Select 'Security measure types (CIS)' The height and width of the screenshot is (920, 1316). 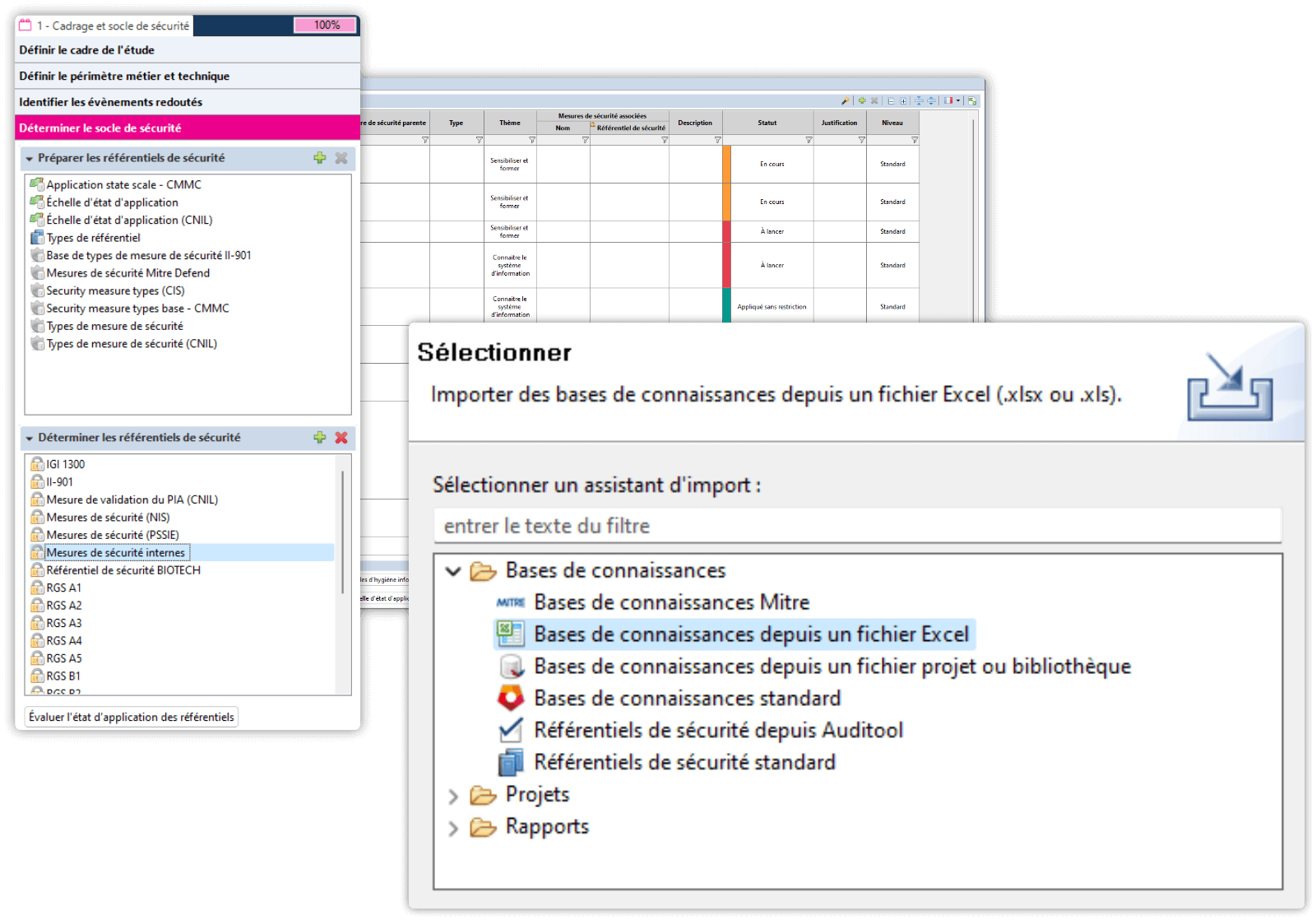tap(115, 290)
